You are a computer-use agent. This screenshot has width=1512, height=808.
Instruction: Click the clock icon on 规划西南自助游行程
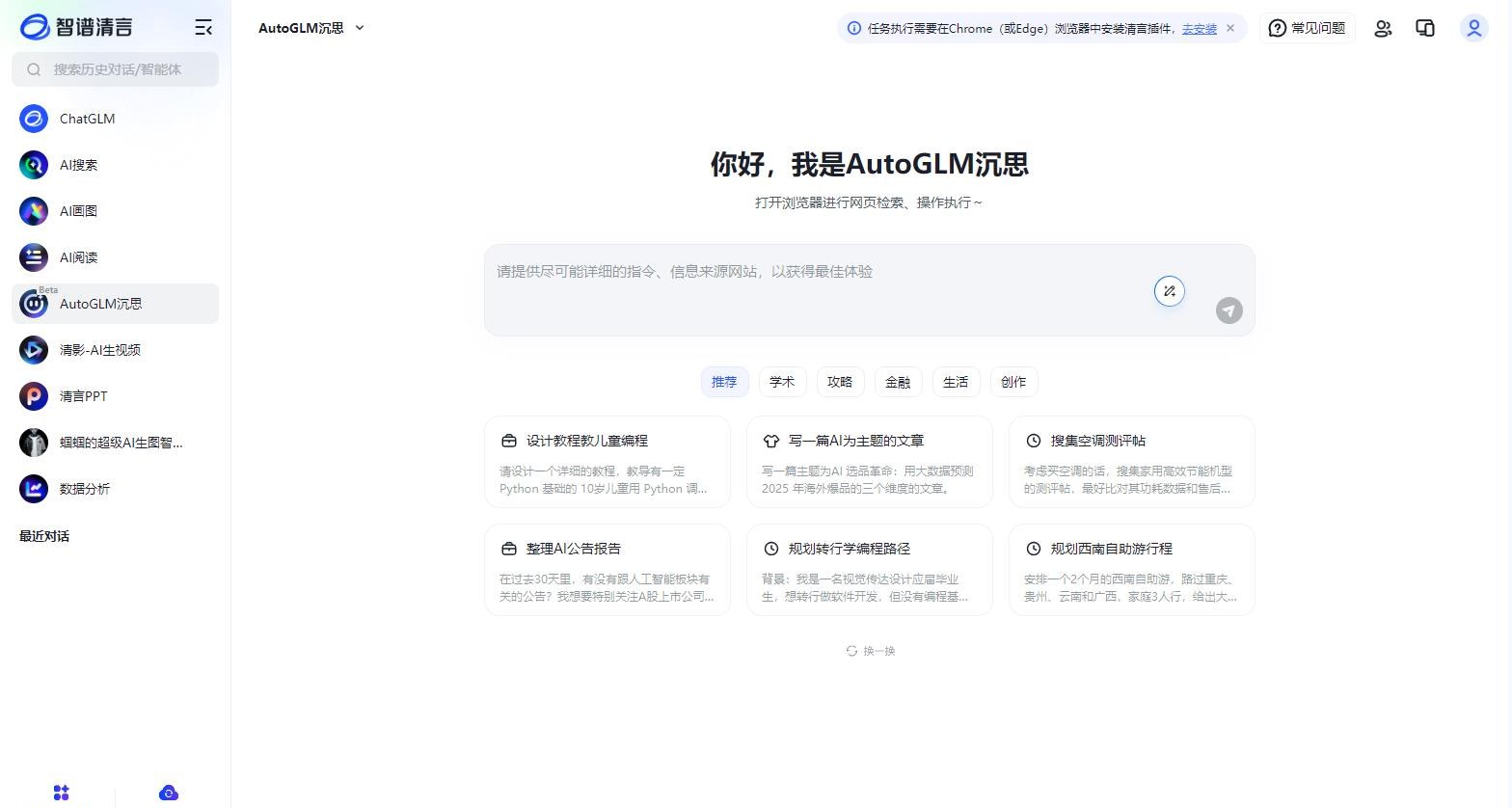point(1034,549)
